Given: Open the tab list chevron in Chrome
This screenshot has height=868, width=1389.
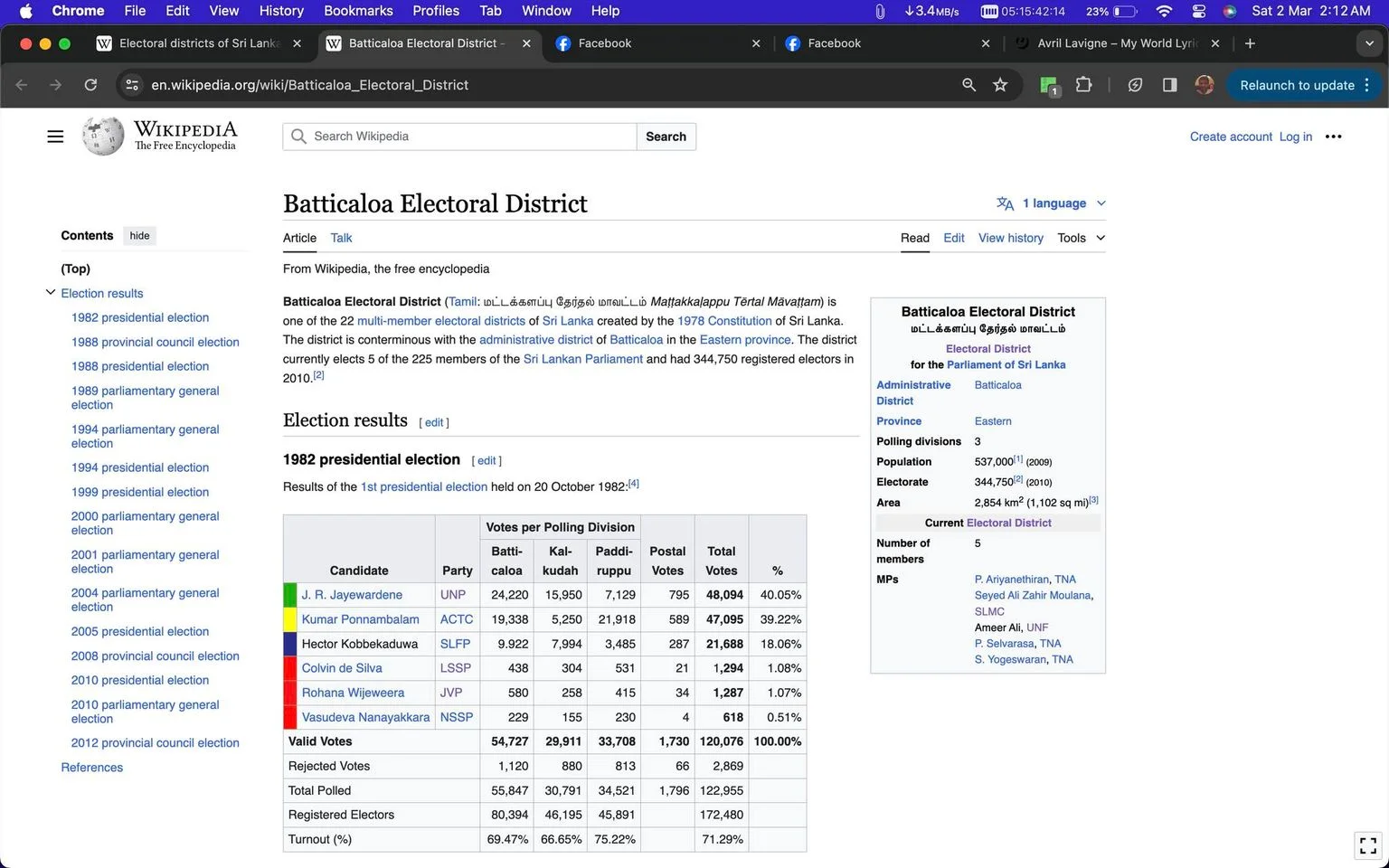Looking at the screenshot, I should coord(1368,43).
